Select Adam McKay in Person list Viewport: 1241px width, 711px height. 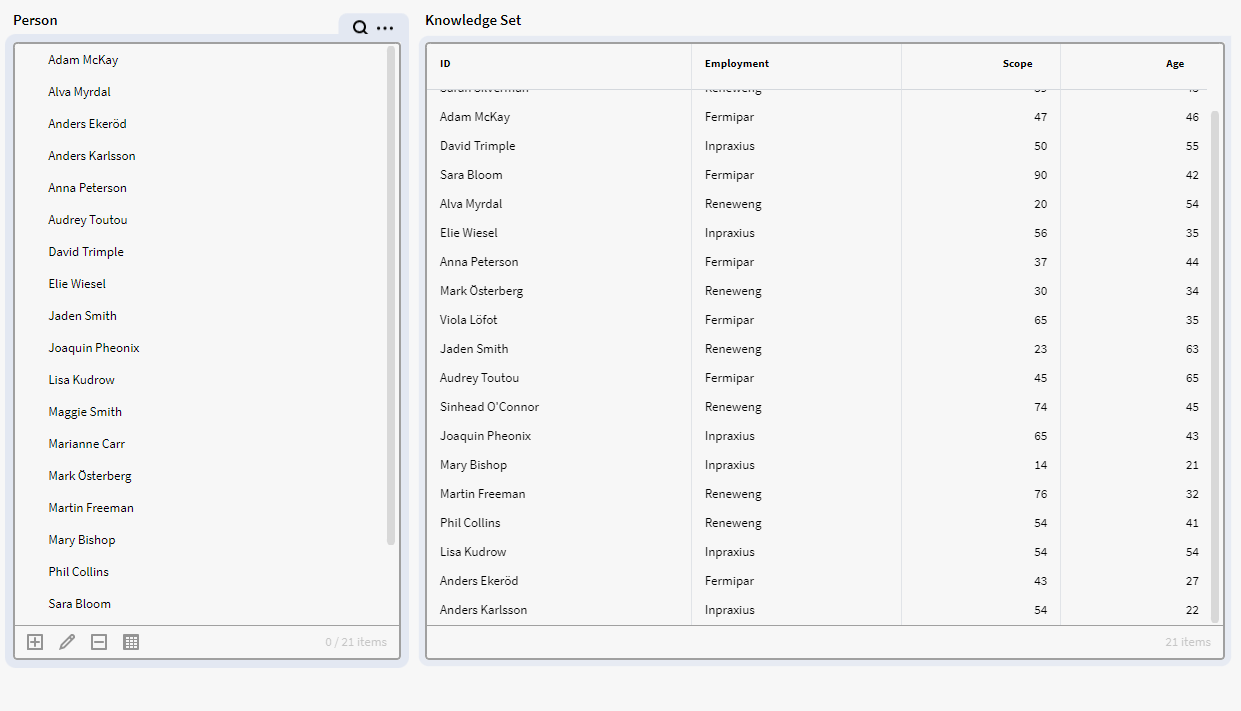[83, 60]
